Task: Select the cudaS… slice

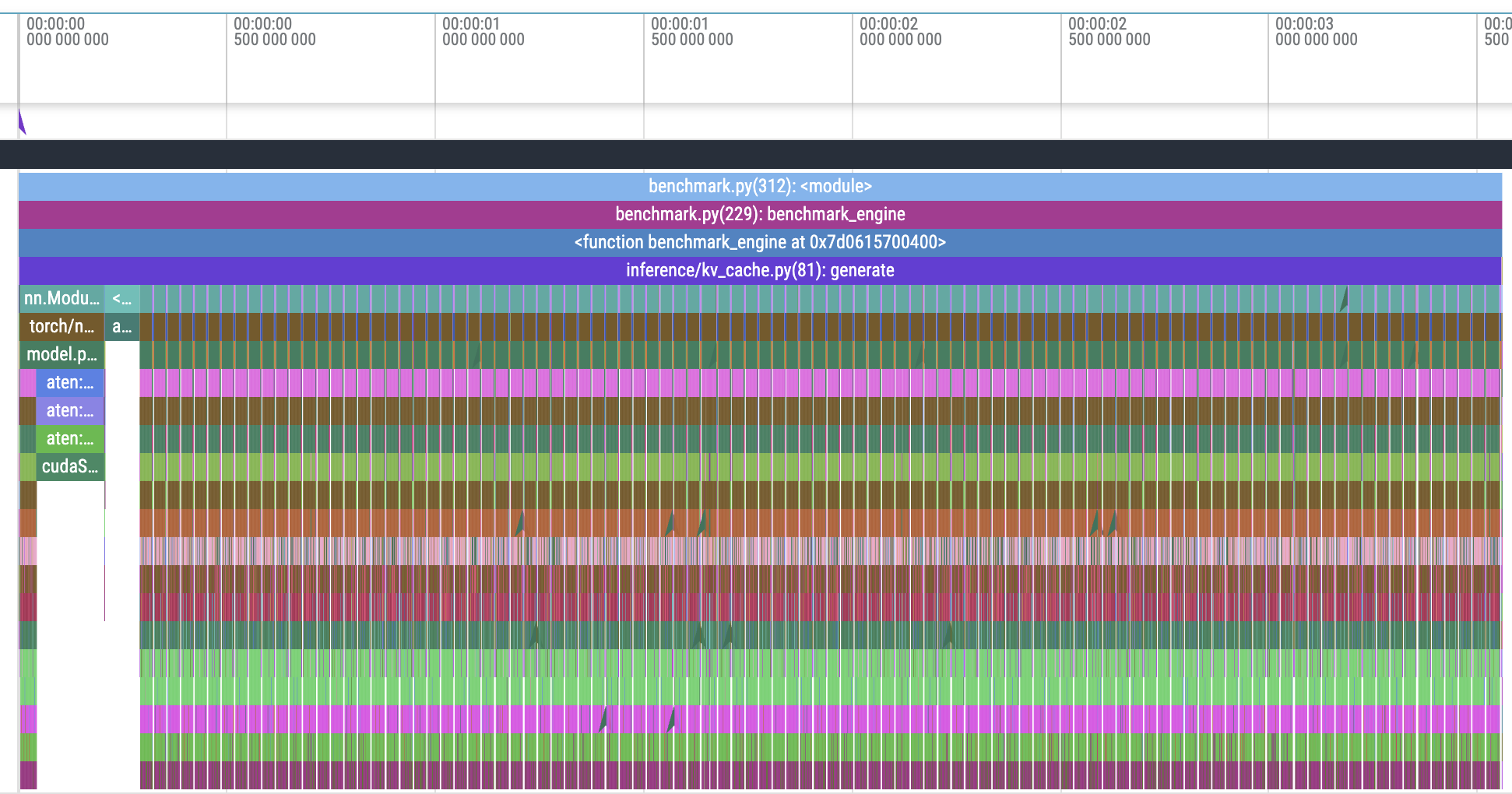Action: coord(70,467)
